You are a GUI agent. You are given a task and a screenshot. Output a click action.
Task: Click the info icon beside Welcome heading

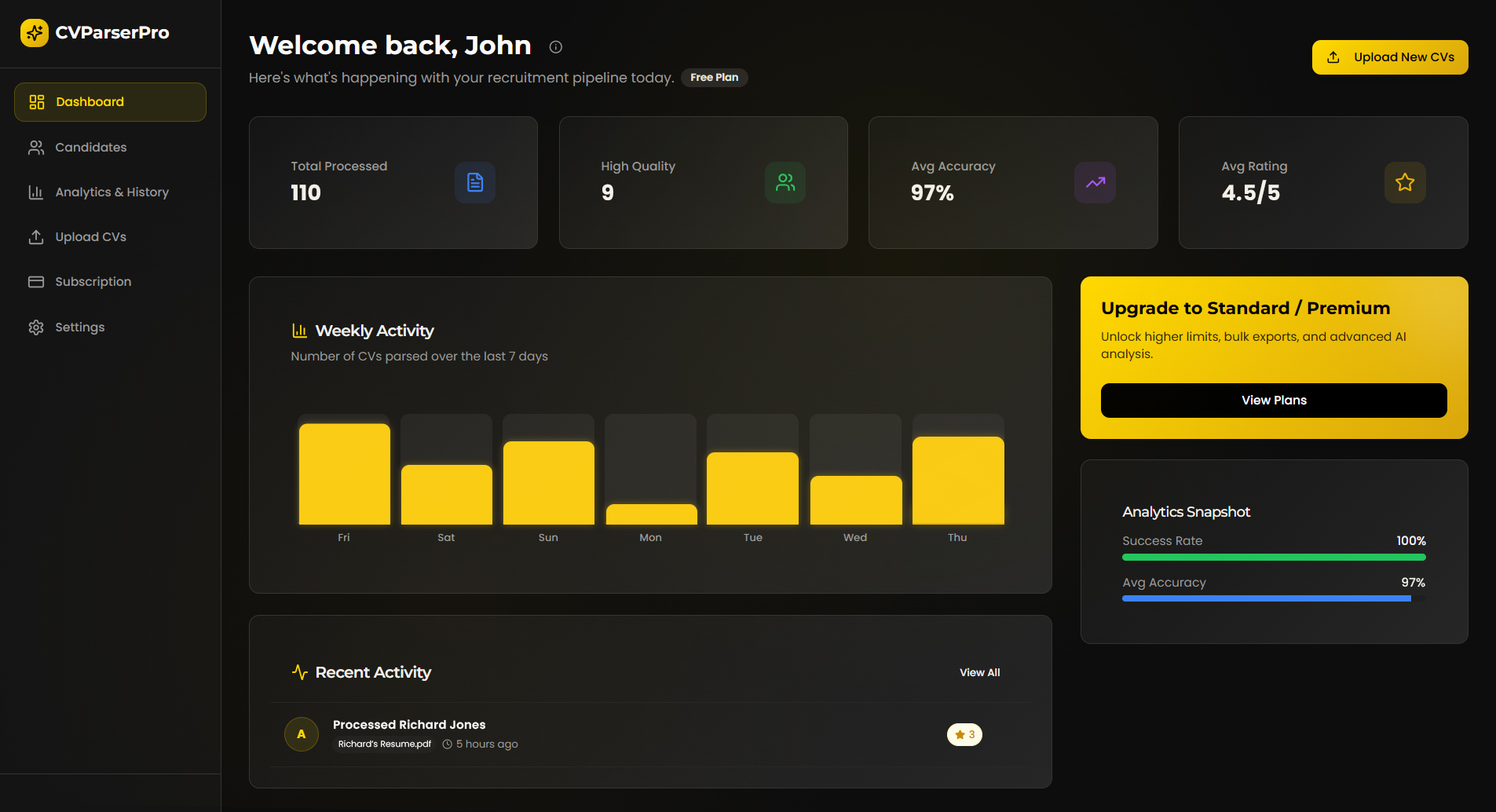click(x=555, y=47)
